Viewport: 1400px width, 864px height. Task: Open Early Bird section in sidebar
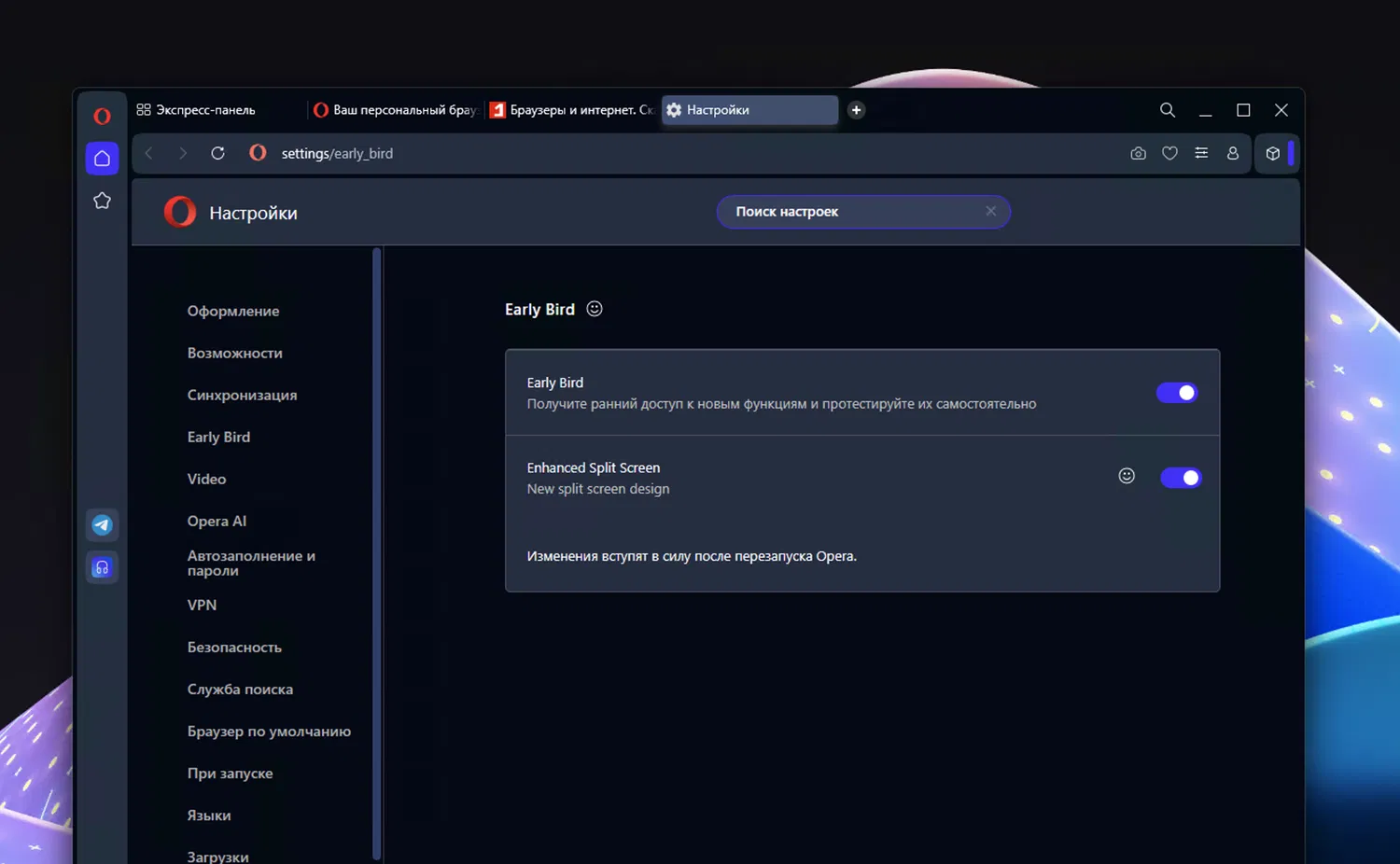pos(218,437)
